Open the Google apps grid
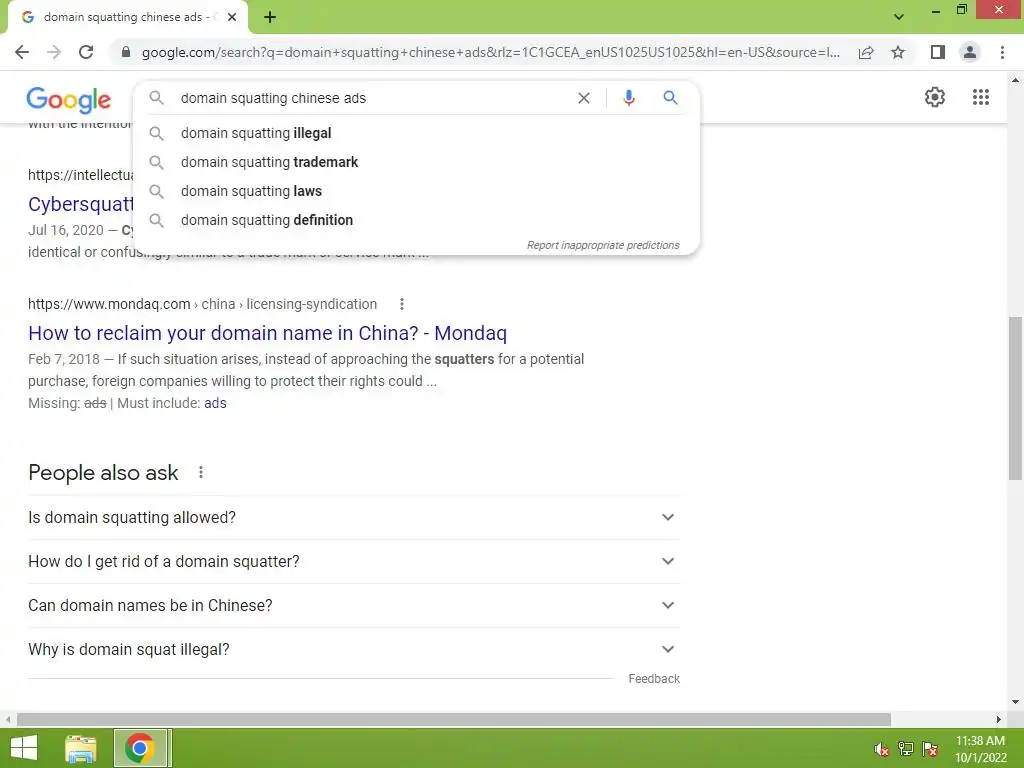Image resolution: width=1024 pixels, height=768 pixels. [x=981, y=97]
